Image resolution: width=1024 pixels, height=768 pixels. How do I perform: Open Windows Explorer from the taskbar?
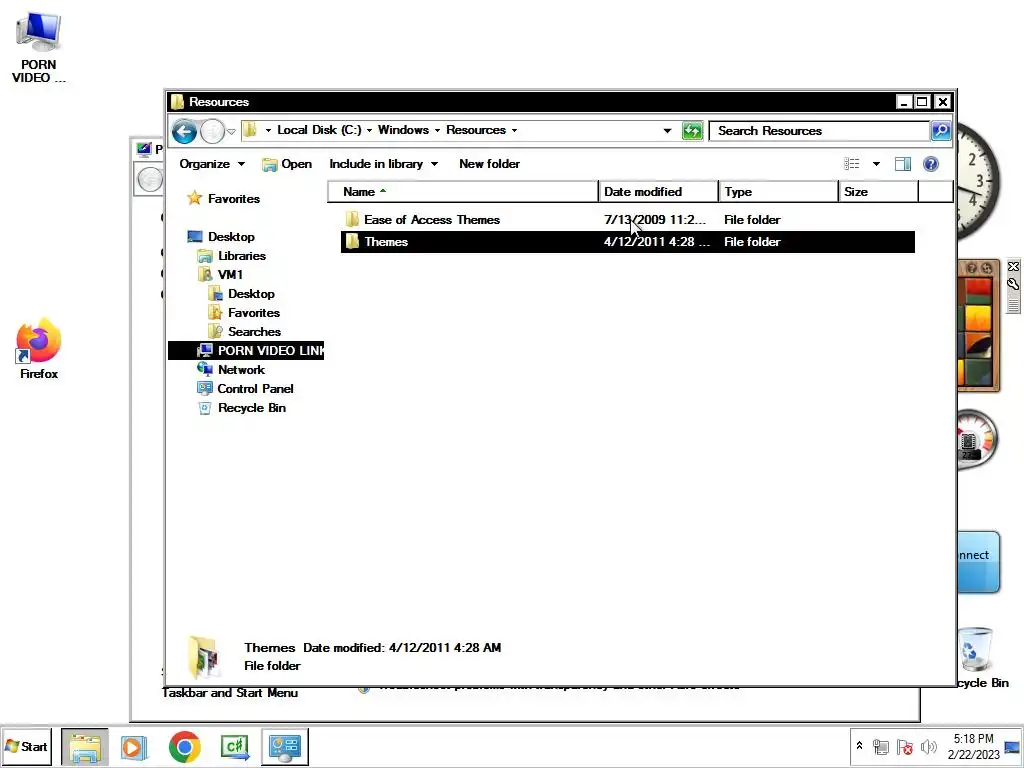[85, 746]
